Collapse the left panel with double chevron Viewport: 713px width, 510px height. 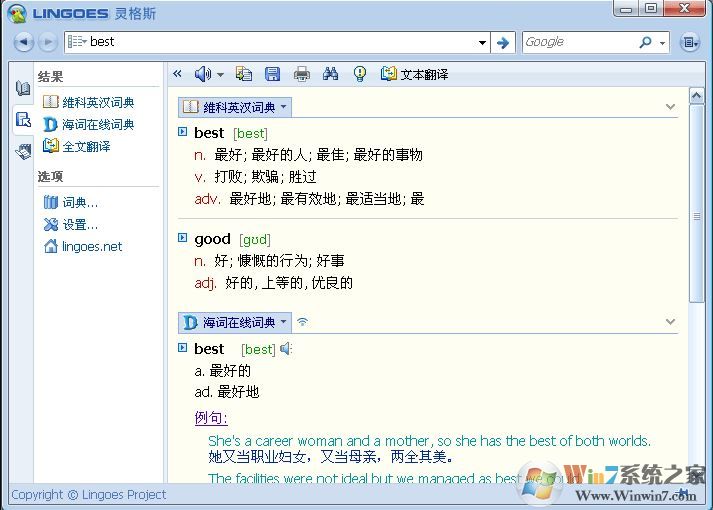[177, 74]
